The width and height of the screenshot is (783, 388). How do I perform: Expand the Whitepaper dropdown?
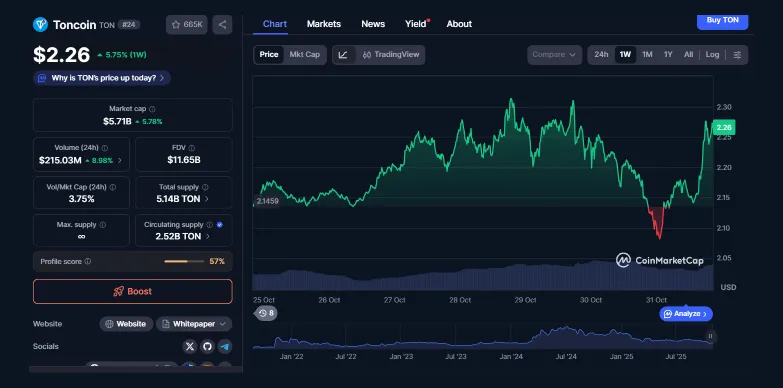pos(194,324)
